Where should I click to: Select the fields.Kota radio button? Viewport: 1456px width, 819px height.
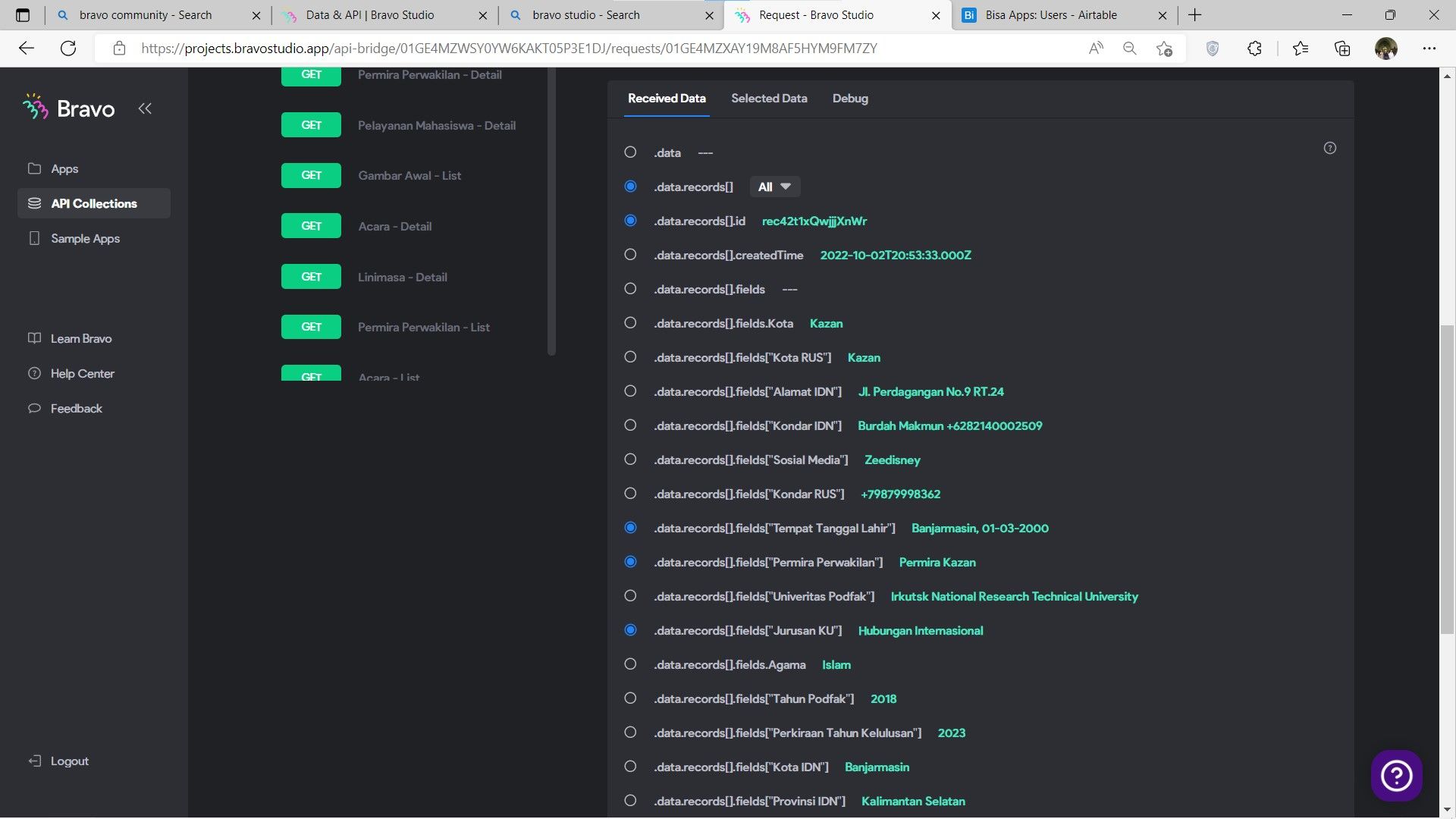pyautogui.click(x=630, y=323)
